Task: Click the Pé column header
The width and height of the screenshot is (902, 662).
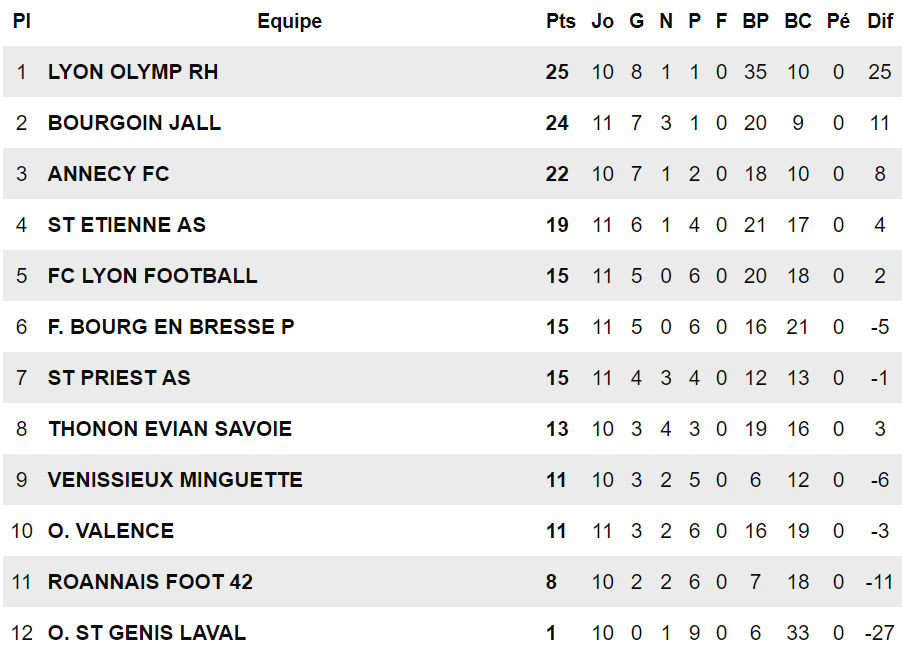Action: click(838, 21)
